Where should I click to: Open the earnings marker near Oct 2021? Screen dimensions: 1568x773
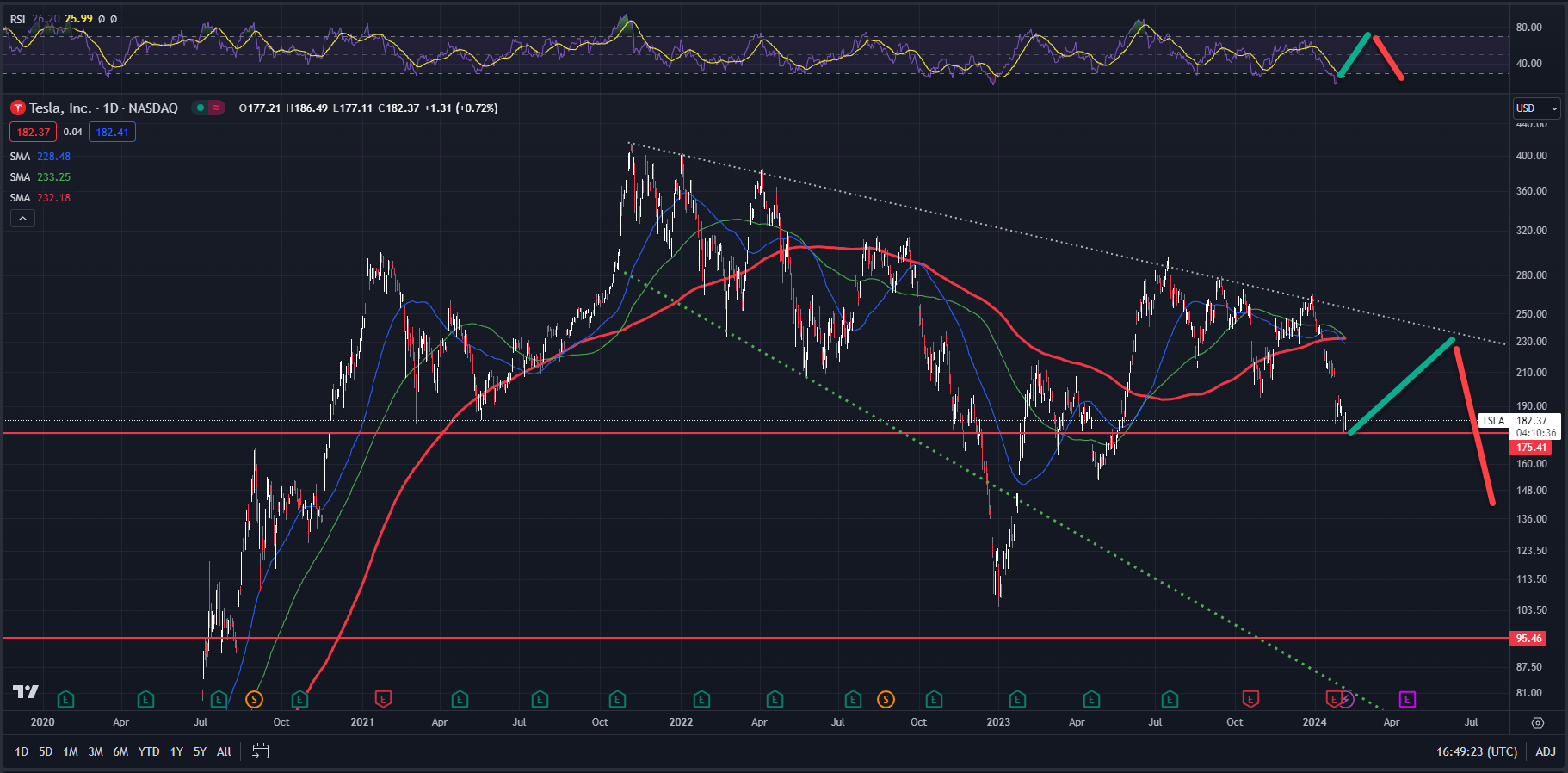617,700
